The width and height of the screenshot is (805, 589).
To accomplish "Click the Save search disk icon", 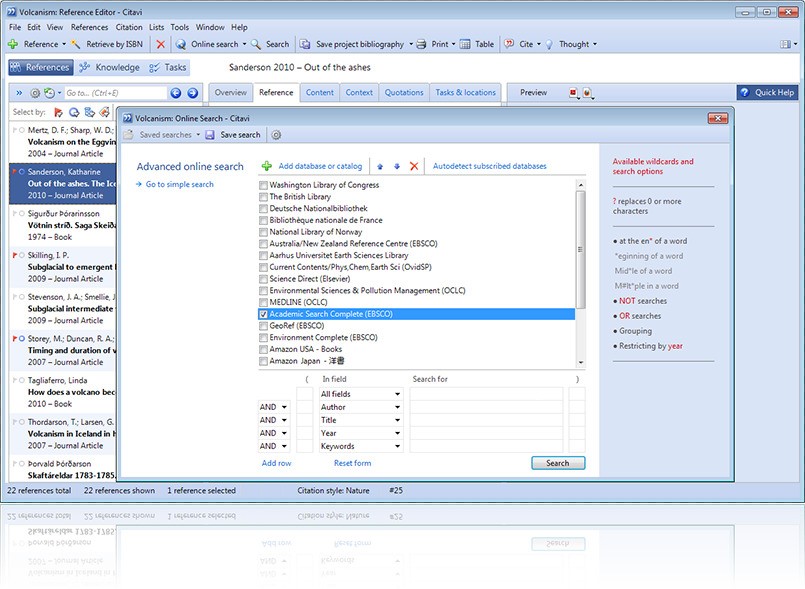I will [211, 135].
